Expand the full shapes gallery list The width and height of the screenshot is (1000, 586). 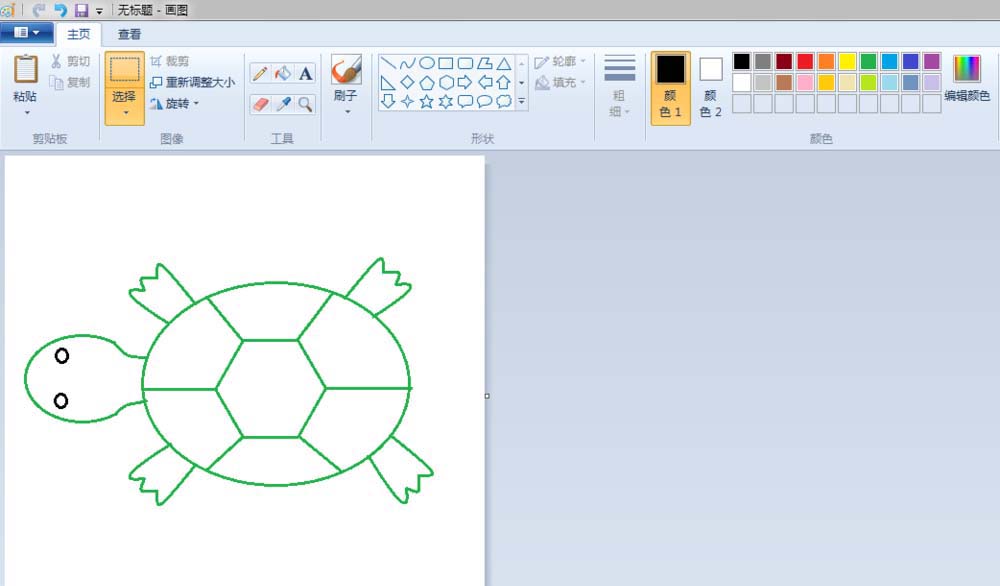pyautogui.click(x=522, y=101)
